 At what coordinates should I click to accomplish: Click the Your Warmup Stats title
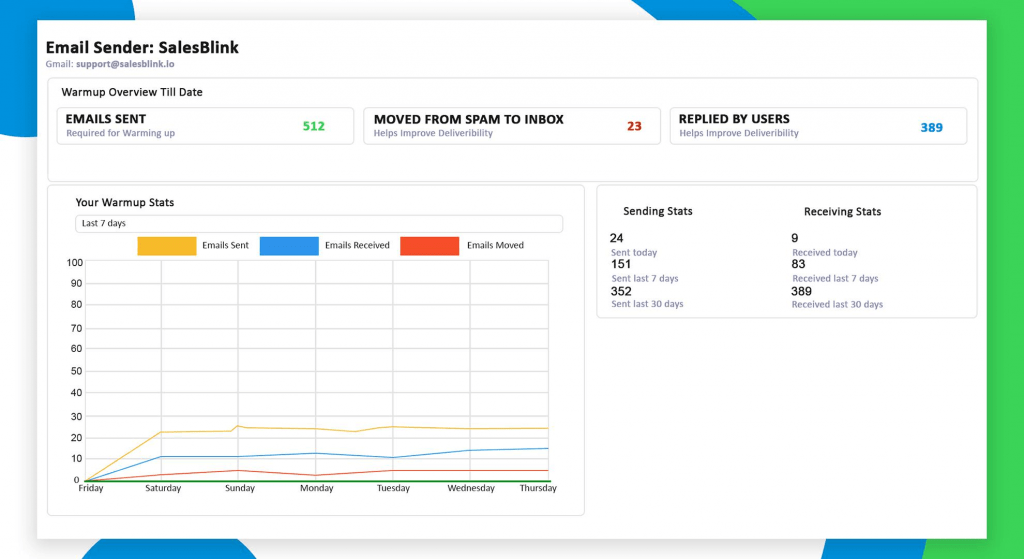125,202
